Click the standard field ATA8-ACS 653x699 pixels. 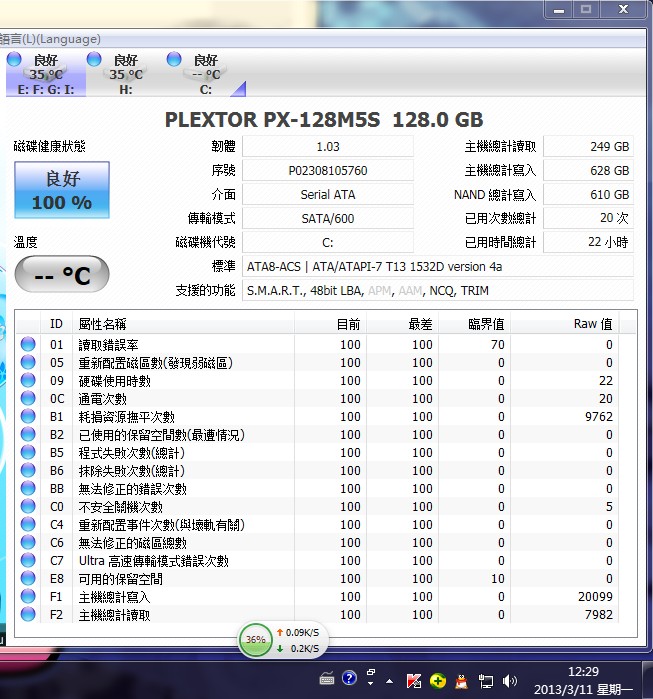(x=438, y=267)
